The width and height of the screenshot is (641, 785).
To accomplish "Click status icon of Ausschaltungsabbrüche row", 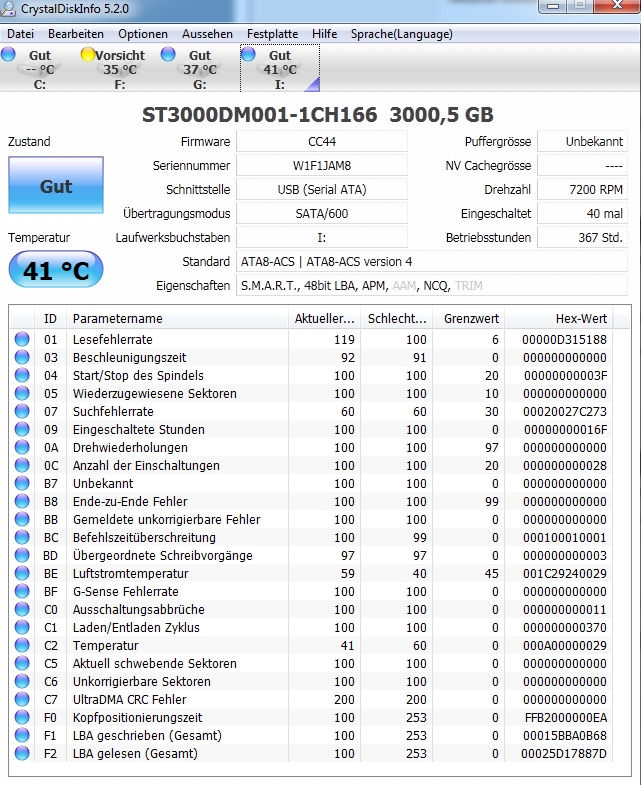I will coord(22,610).
